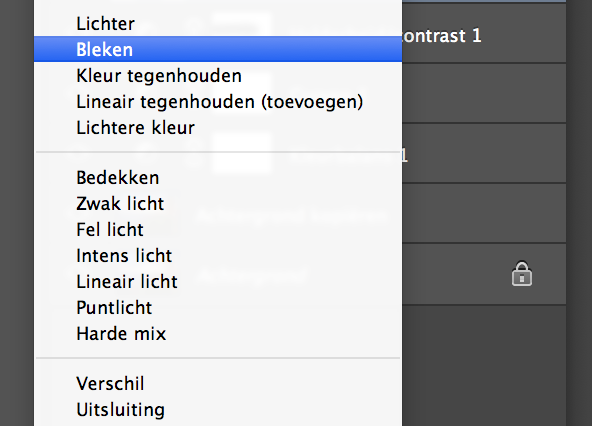Choose Bleken from blend mode list
This screenshot has width=592, height=426.
coord(218,49)
